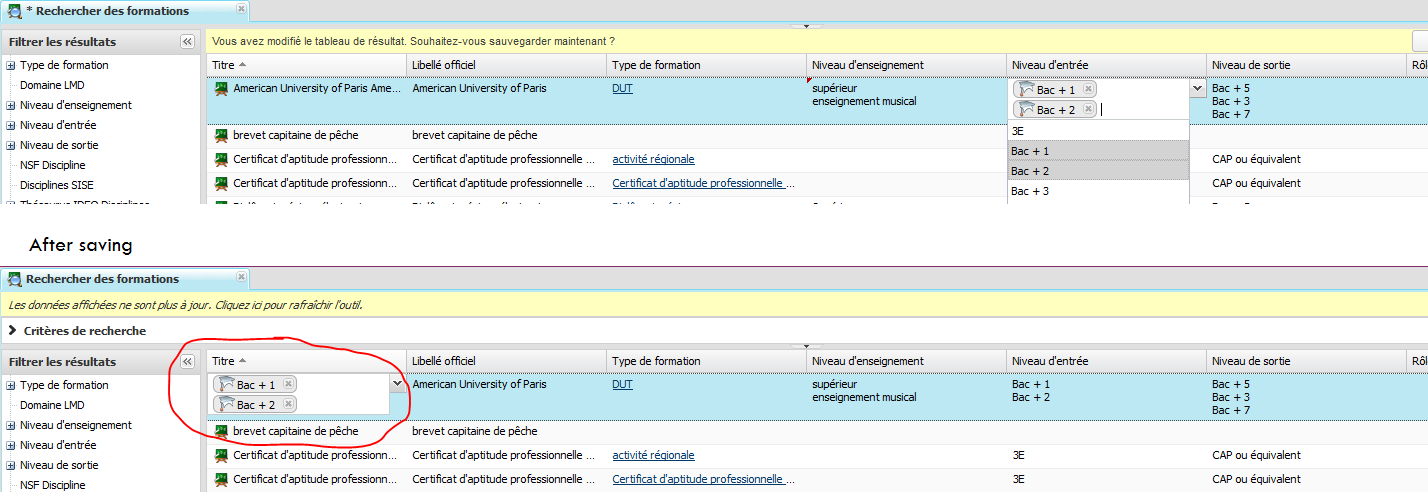
Task: Toggle the Niveau d'entrée combo box arrow
Action: (1197, 88)
